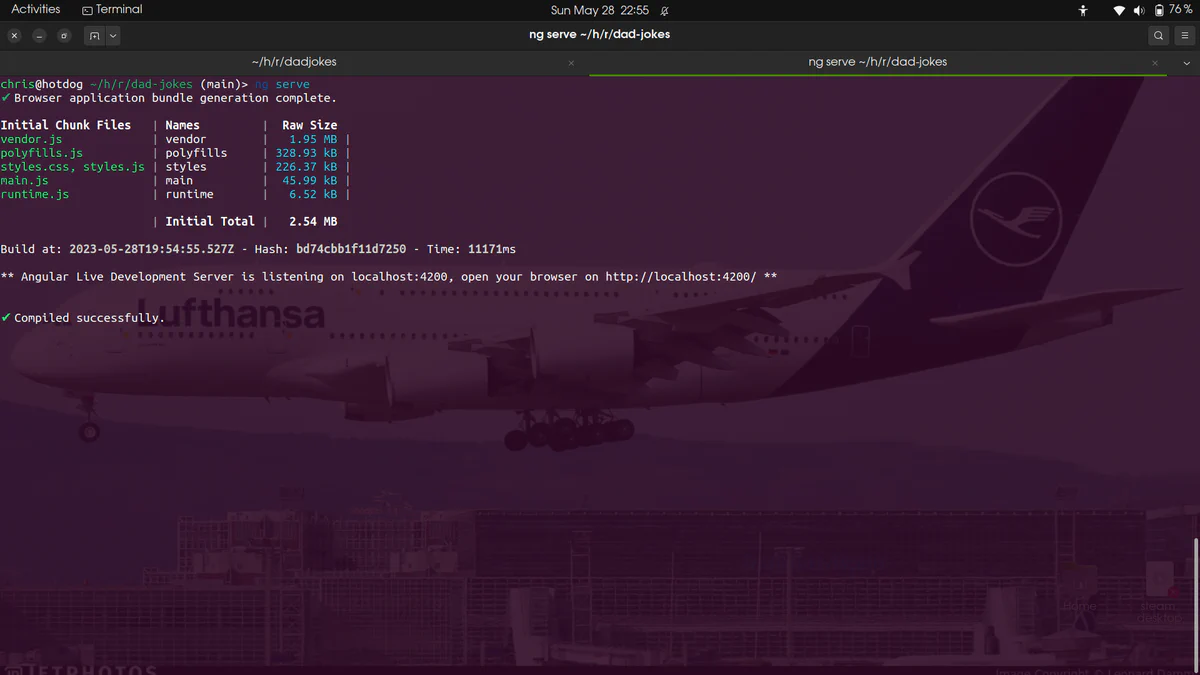
Task: Click the volume speaker icon
Action: 1139,10
